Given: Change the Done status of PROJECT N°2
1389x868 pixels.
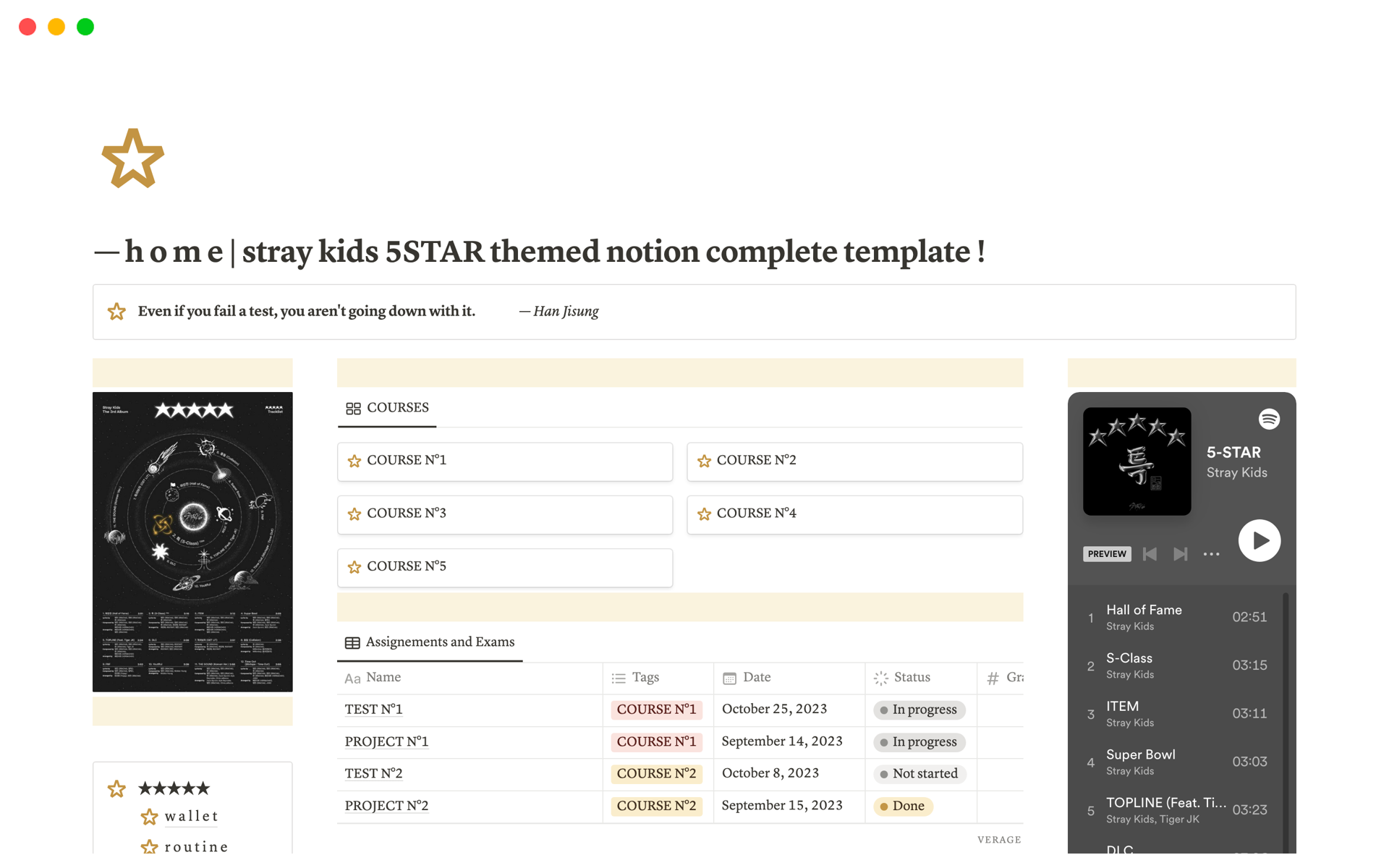Looking at the screenshot, I should (x=903, y=806).
